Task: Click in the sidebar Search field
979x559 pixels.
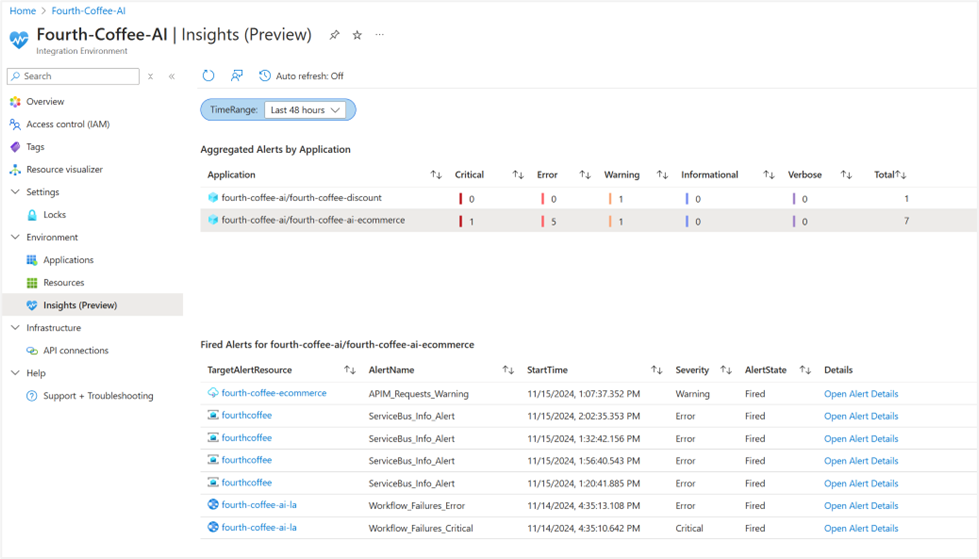Action: coord(73,76)
